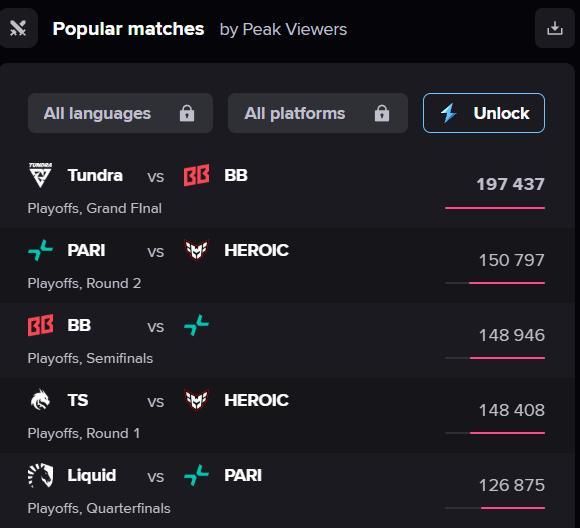The width and height of the screenshot is (580, 528).
Task: Click the lock icon on All platforms
Action: [382, 113]
